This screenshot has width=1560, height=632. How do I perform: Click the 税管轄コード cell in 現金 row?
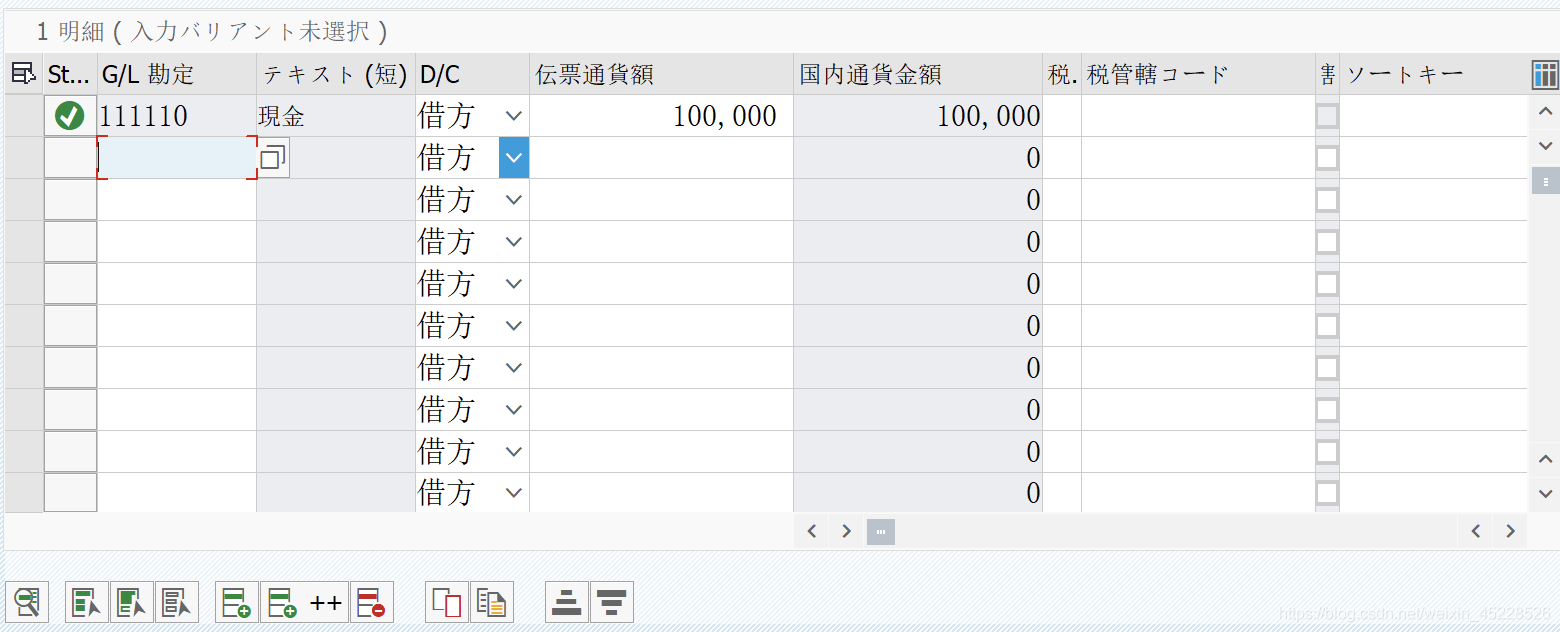click(1198, 116)
